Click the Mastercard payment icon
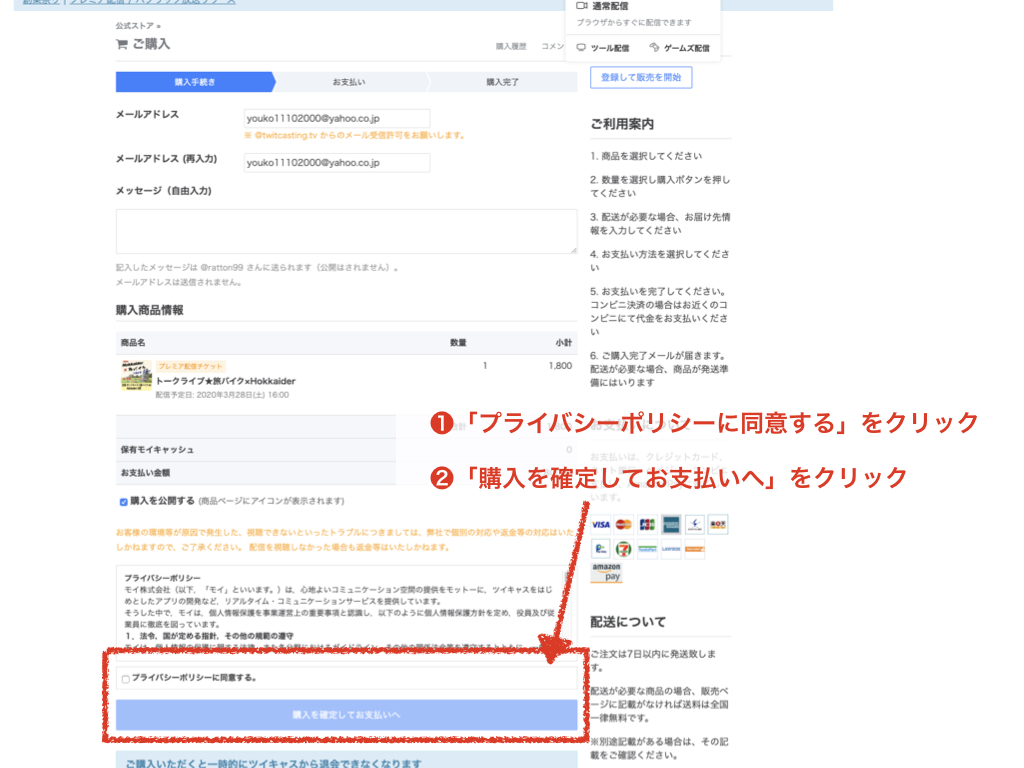 pos(624,524)
